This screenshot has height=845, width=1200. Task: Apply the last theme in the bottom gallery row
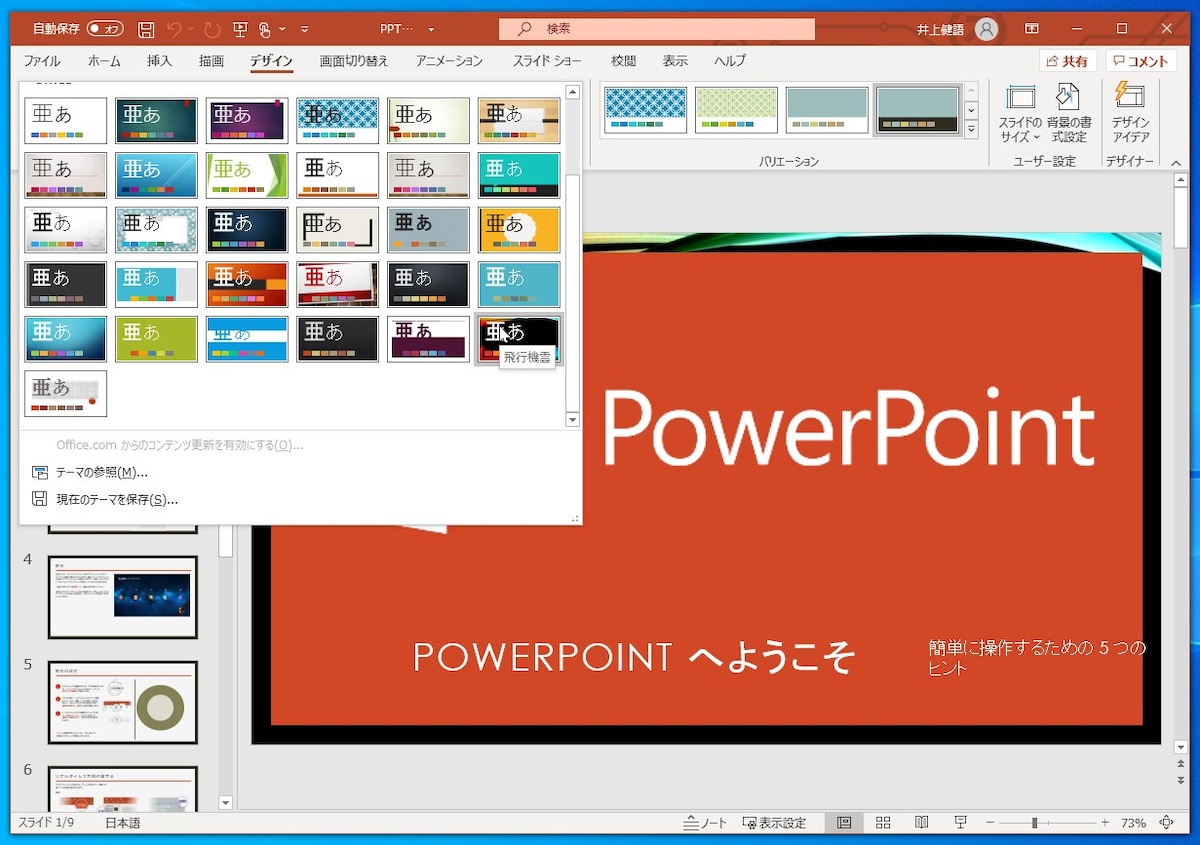pyautogui.click(x=66, y=393)
